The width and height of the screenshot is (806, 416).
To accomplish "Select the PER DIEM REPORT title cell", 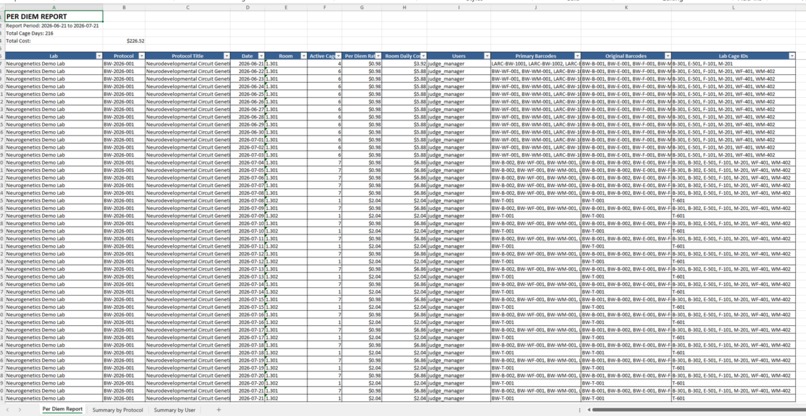I will pos(54,16).
